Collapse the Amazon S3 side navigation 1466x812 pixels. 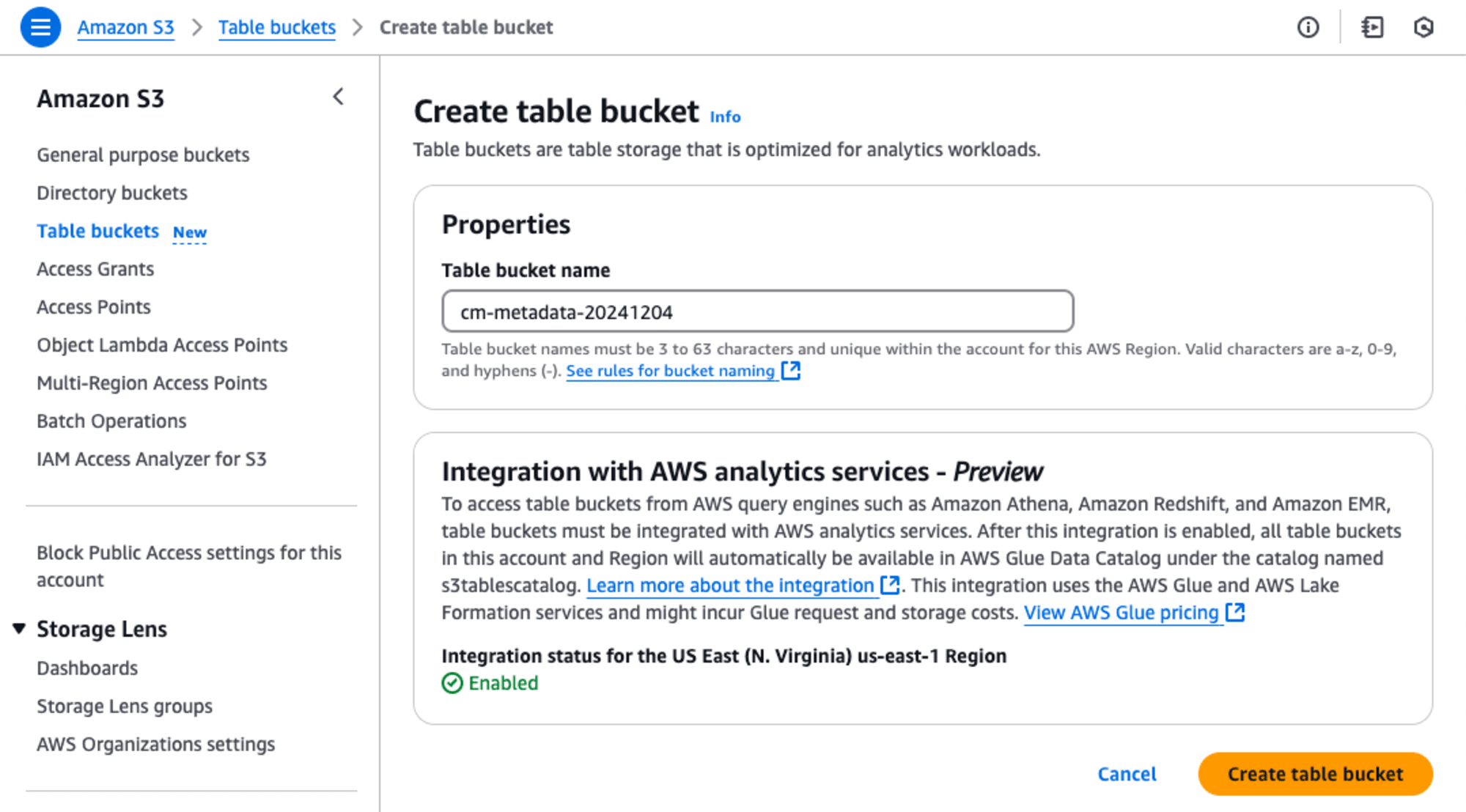pos(338,97)
